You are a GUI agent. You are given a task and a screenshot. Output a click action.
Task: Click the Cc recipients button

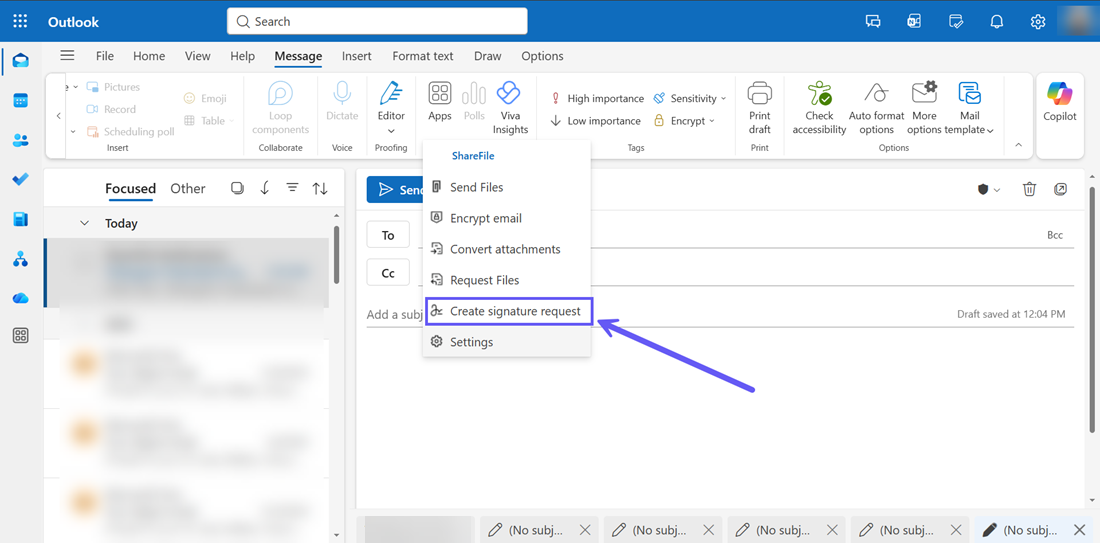pyautogui.click(x=388, y=273)
